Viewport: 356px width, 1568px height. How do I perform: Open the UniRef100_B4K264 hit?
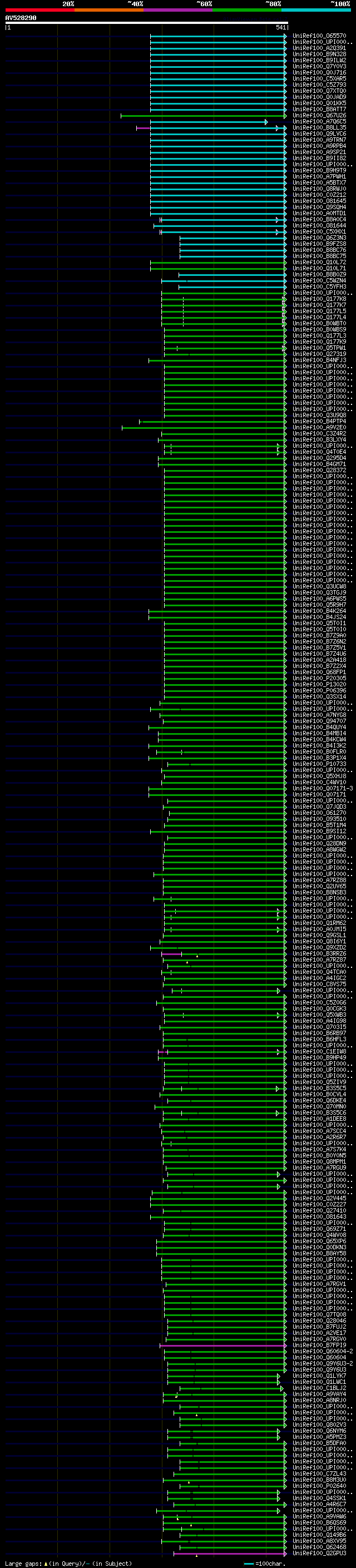pyautogui.click(x=319, y=611)
